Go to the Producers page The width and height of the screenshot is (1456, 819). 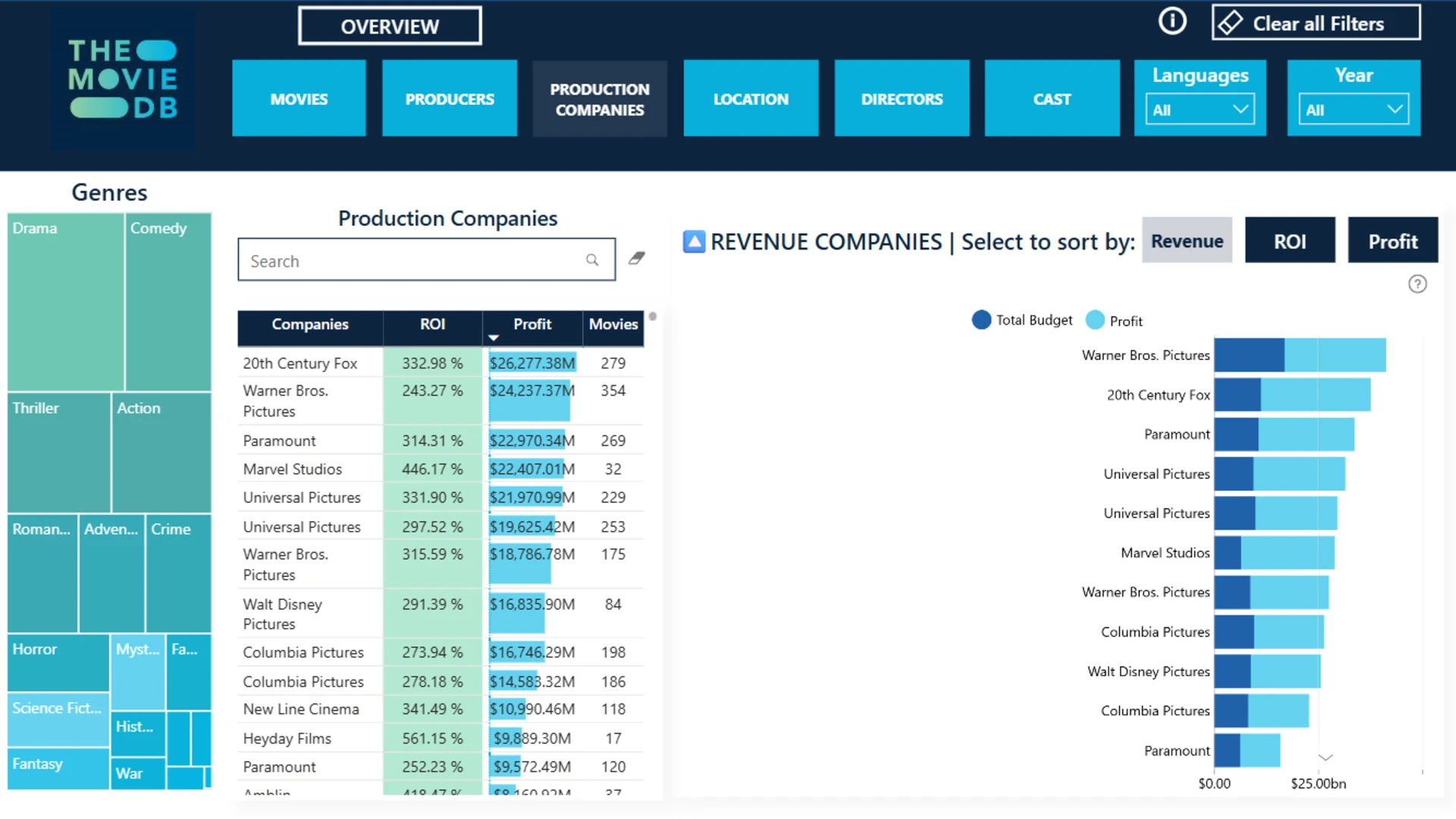[450, 99]
